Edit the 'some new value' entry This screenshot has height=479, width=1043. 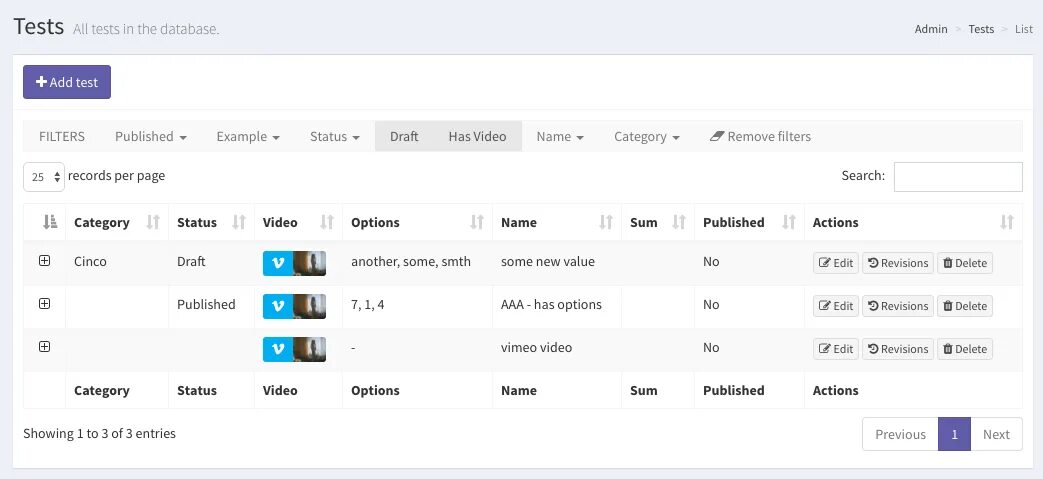pyautogui.click(x=836, y=263)
